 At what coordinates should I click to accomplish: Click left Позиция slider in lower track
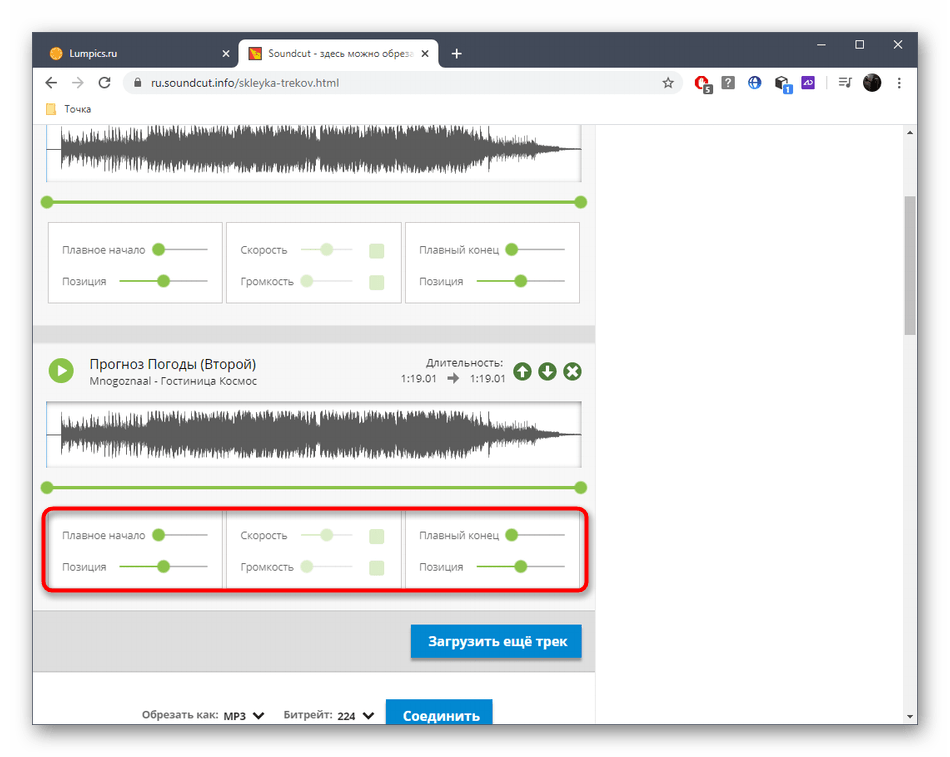(x=164, y=567)
